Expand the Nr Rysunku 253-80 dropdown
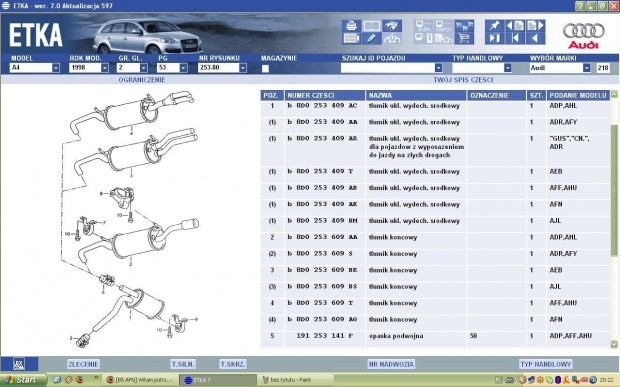Screen dimensions: 620x387 pos(243,68)
